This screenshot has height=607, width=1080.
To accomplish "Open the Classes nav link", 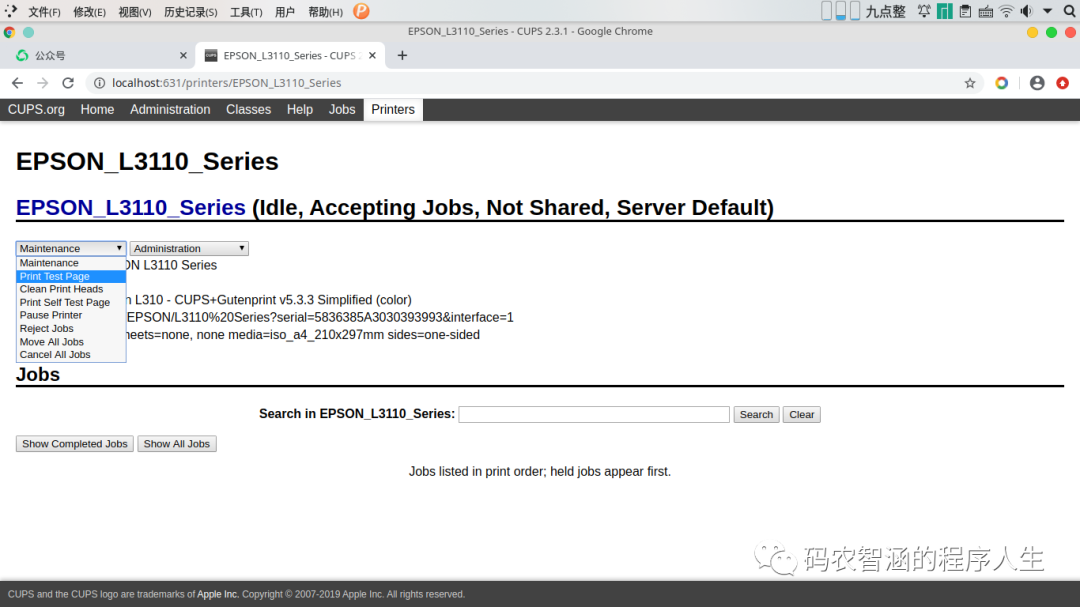I will coord(249,110).
